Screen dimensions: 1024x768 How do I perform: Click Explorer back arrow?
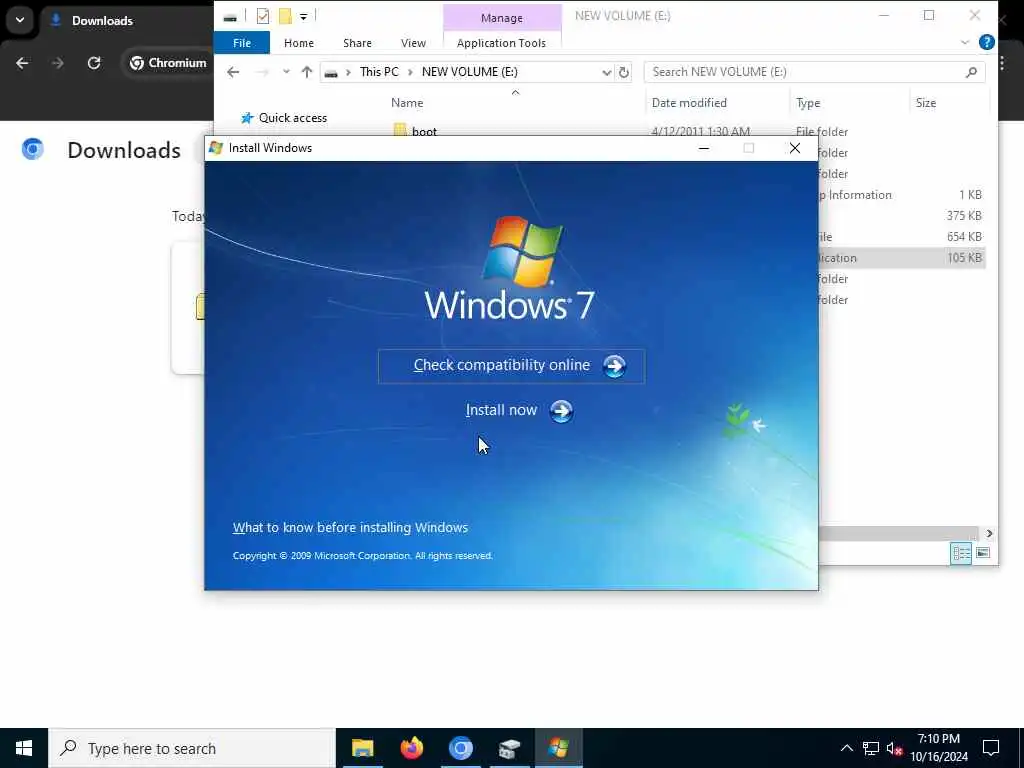click(233, 72)
